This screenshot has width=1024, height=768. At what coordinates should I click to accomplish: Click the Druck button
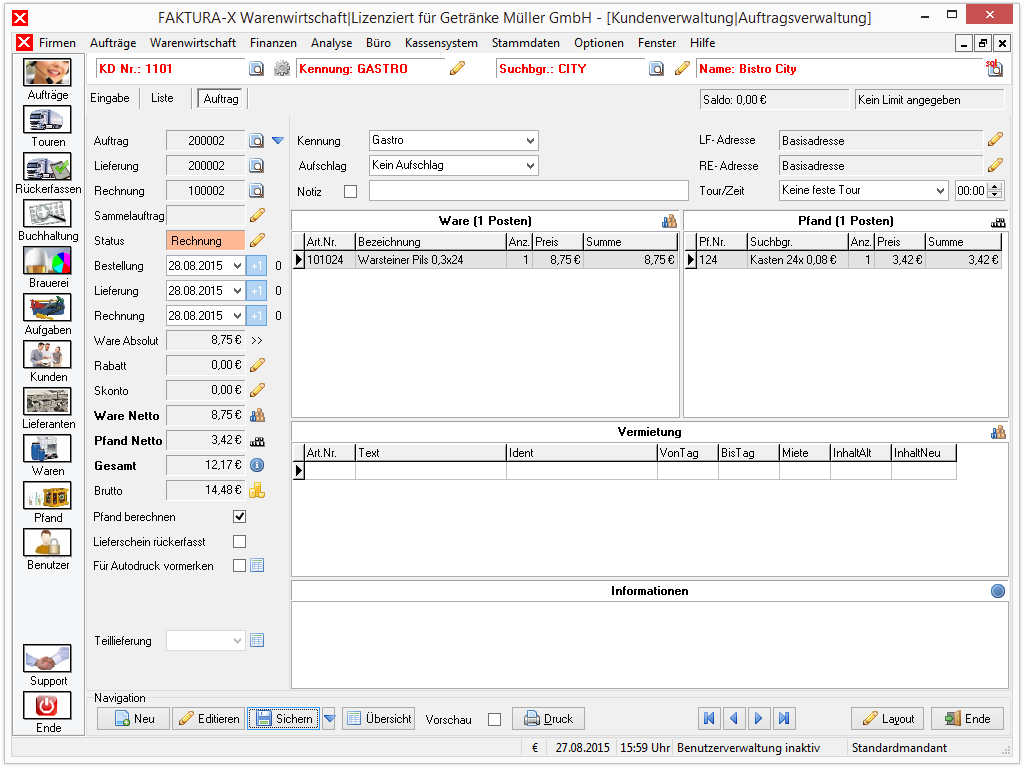pyautogui.click(x=548, y=718)
